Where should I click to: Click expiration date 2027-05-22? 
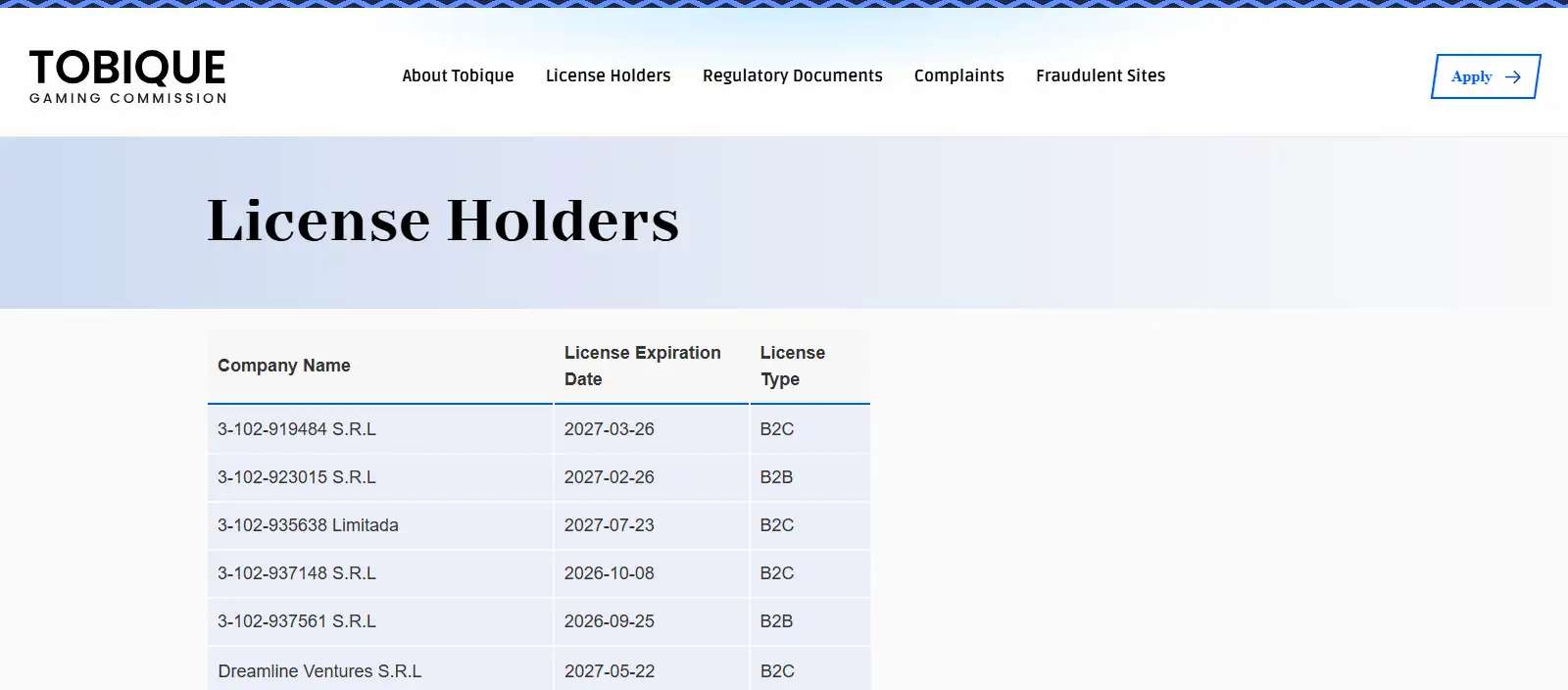tap(610, 671)
